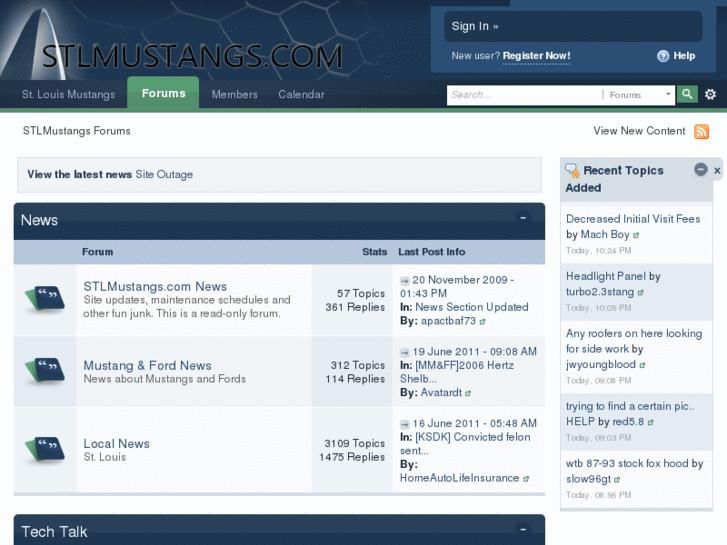Image resolution: width=727 pixels, height=545 pixels.
Task: Click the Help link text
Action: click(x=684, y=56)
